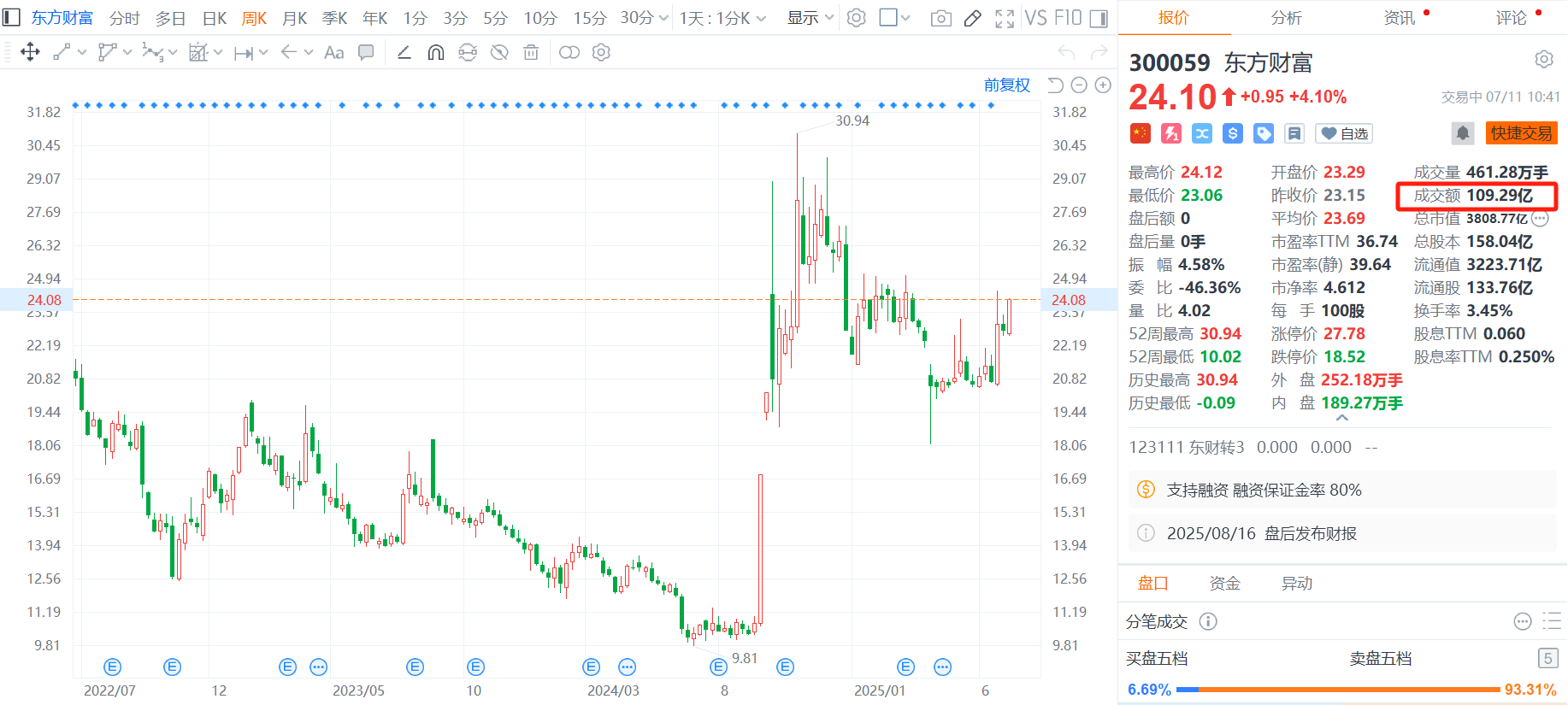Switch to 日K daily chart

click(x=215, y=18)
